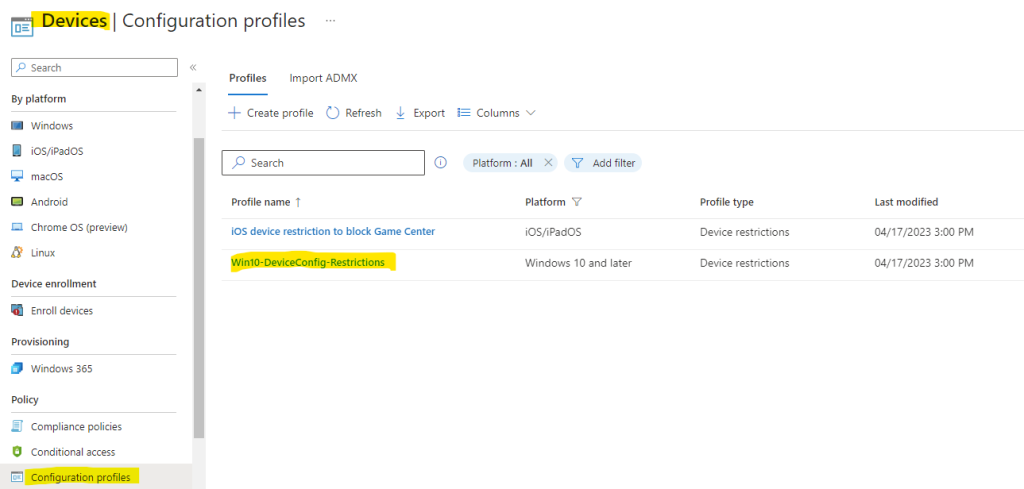1024x489 pixels.
Task: Select macOS platform in sidebar
Action: point(47,176)
